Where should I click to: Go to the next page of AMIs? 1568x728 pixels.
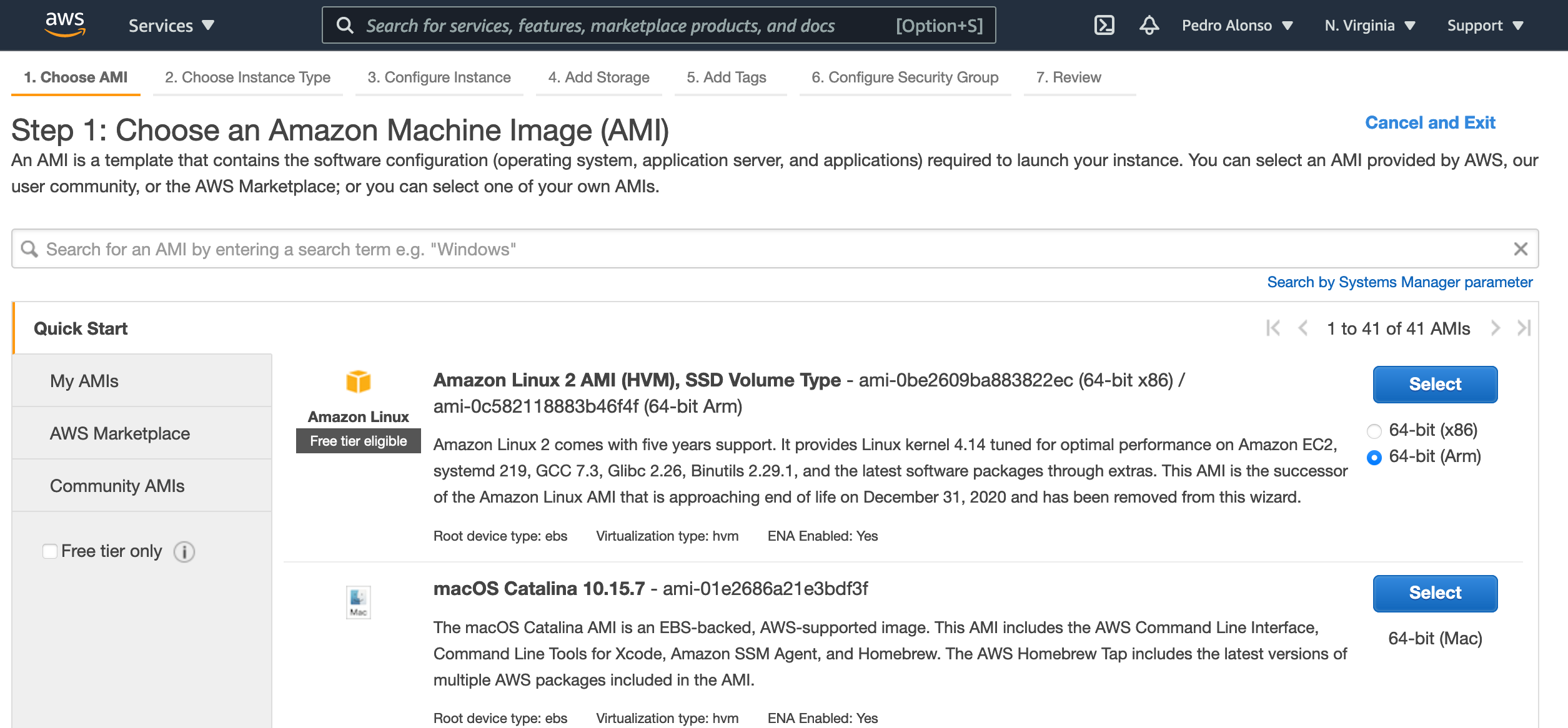point(1495,328)
